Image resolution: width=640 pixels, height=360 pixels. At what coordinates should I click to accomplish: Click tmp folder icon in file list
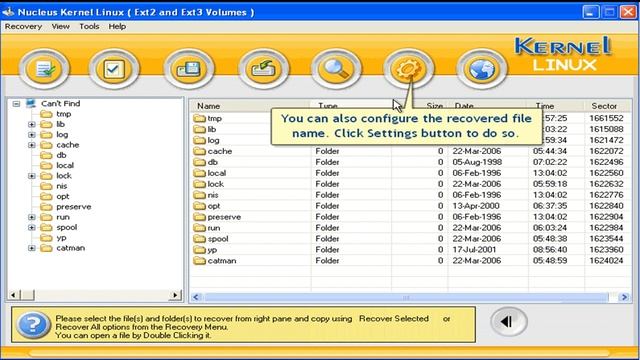[199, 118]
